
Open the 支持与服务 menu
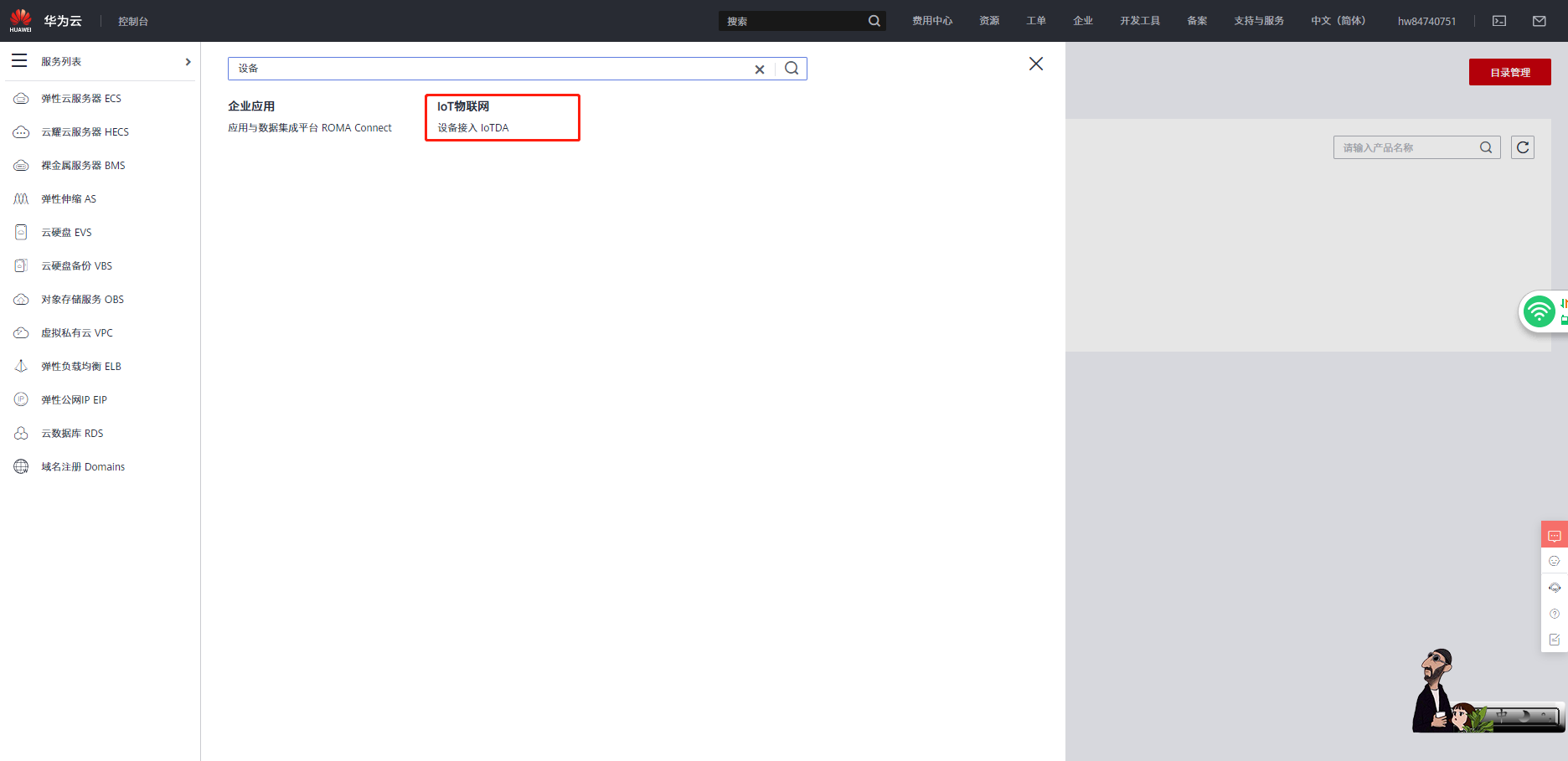click(1259, 21)
